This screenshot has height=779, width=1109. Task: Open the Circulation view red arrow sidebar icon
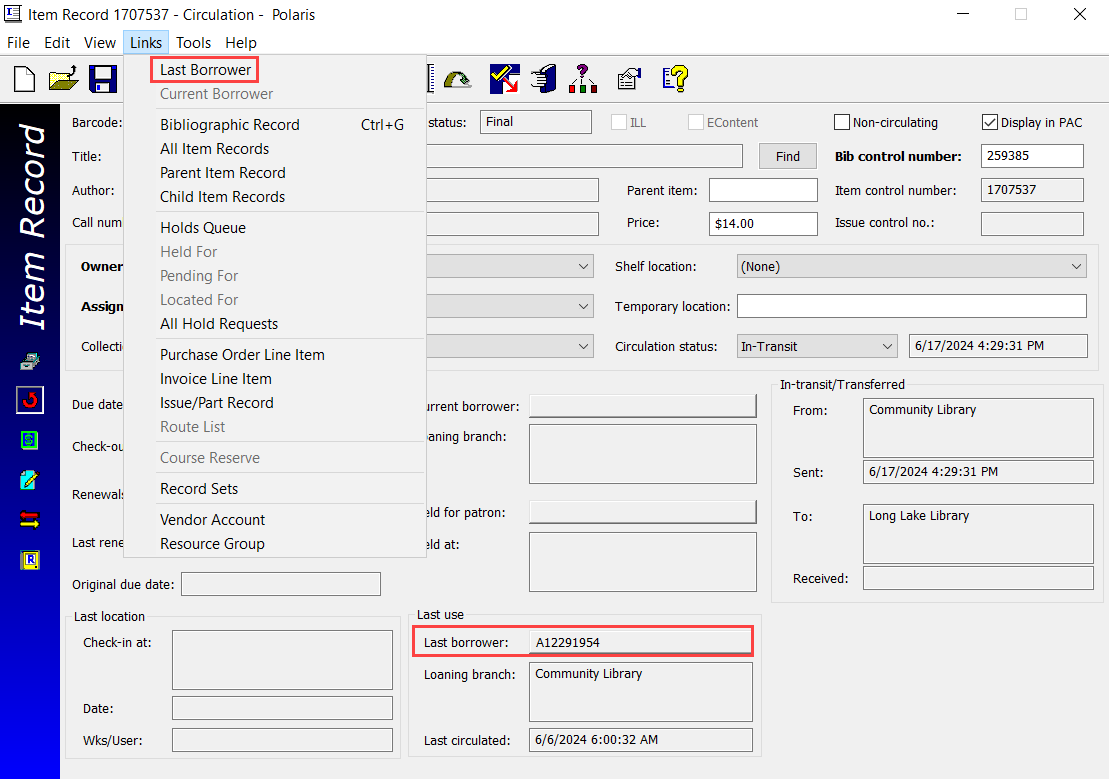30,400
